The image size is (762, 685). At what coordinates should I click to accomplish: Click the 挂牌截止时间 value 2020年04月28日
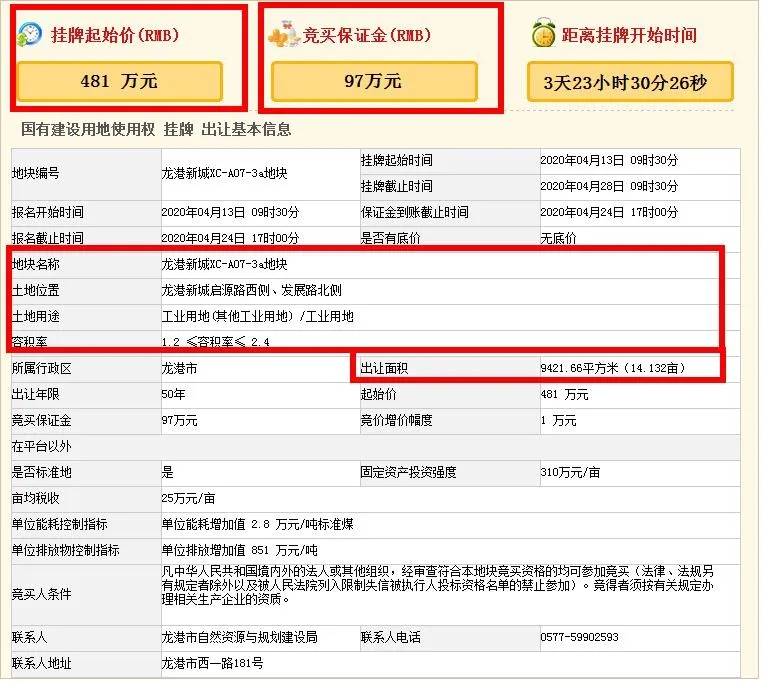[x=608, y=186]
